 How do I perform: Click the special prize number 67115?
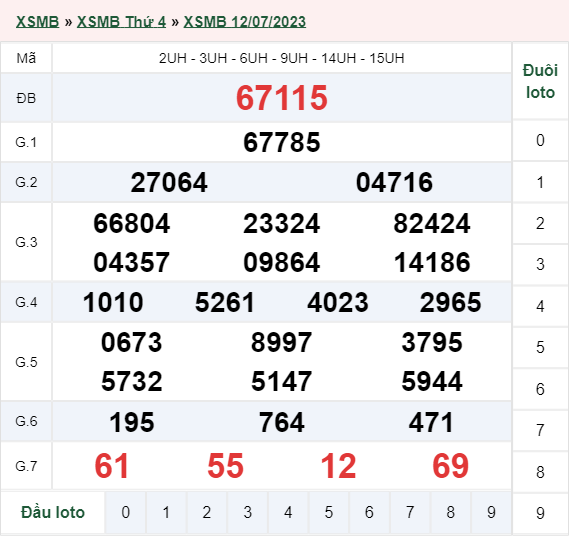(x=282, y=98)
